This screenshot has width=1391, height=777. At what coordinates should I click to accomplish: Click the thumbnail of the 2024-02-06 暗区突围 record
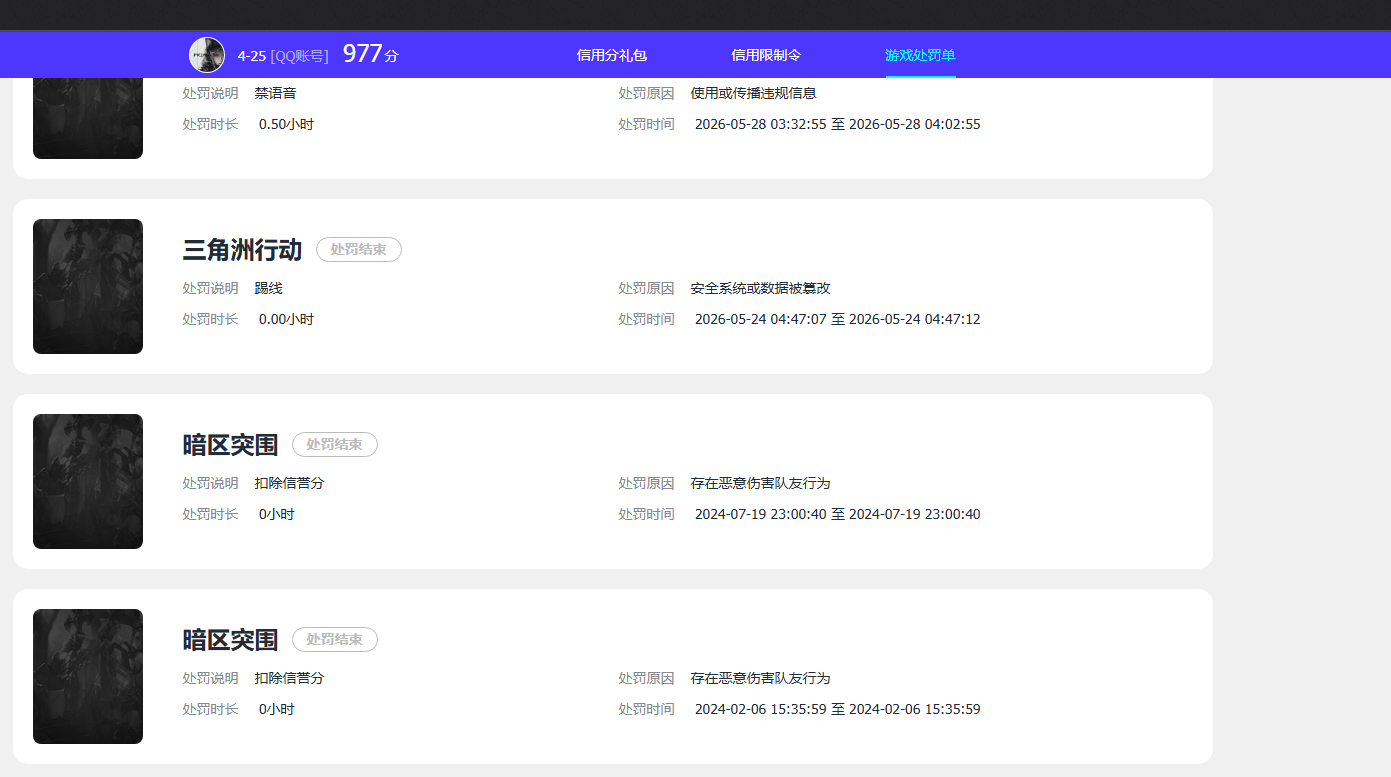click(88, 676)
